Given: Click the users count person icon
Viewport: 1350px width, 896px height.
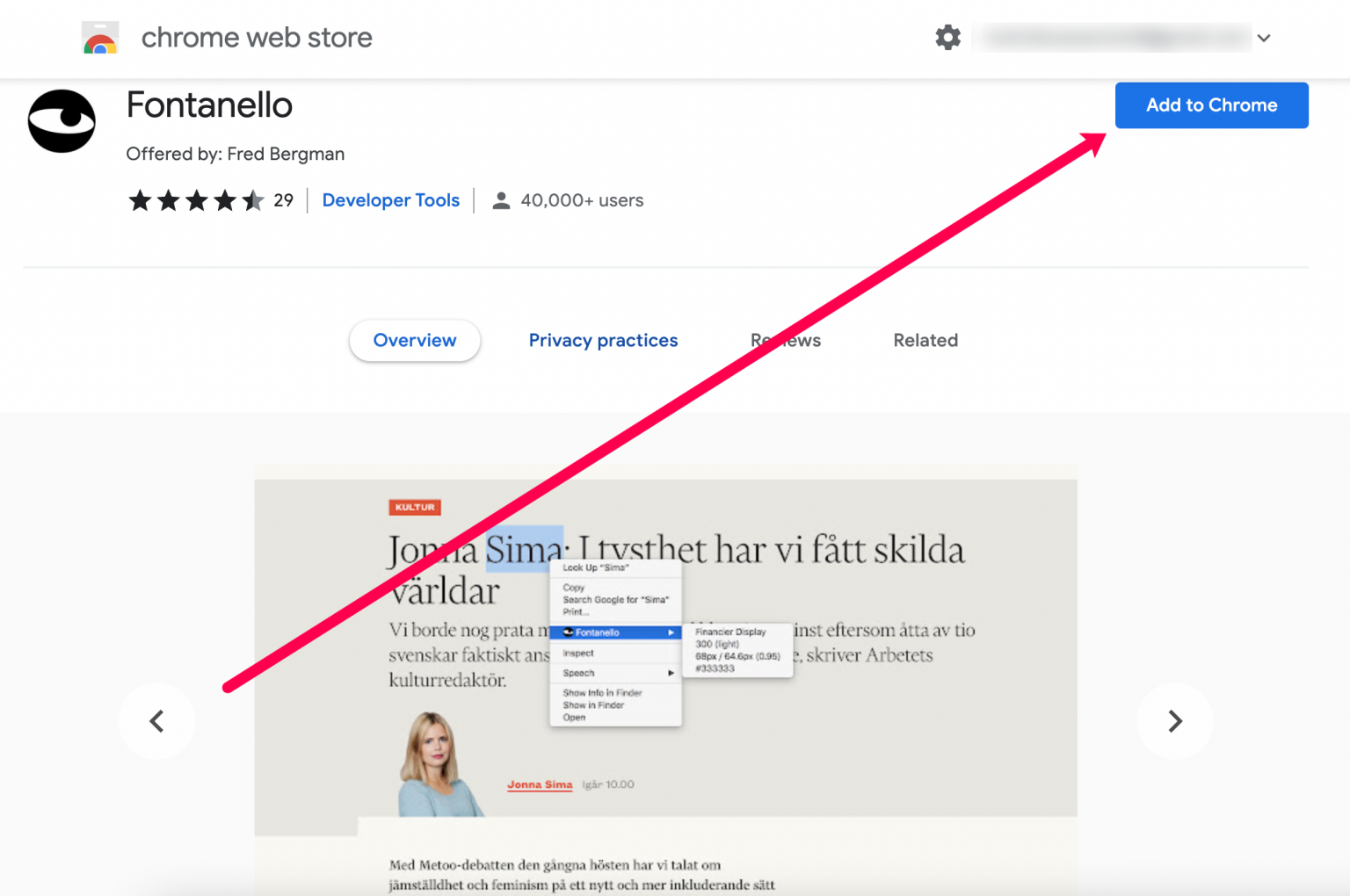Looking at the screenshot, I should click(x=501, y=199).
